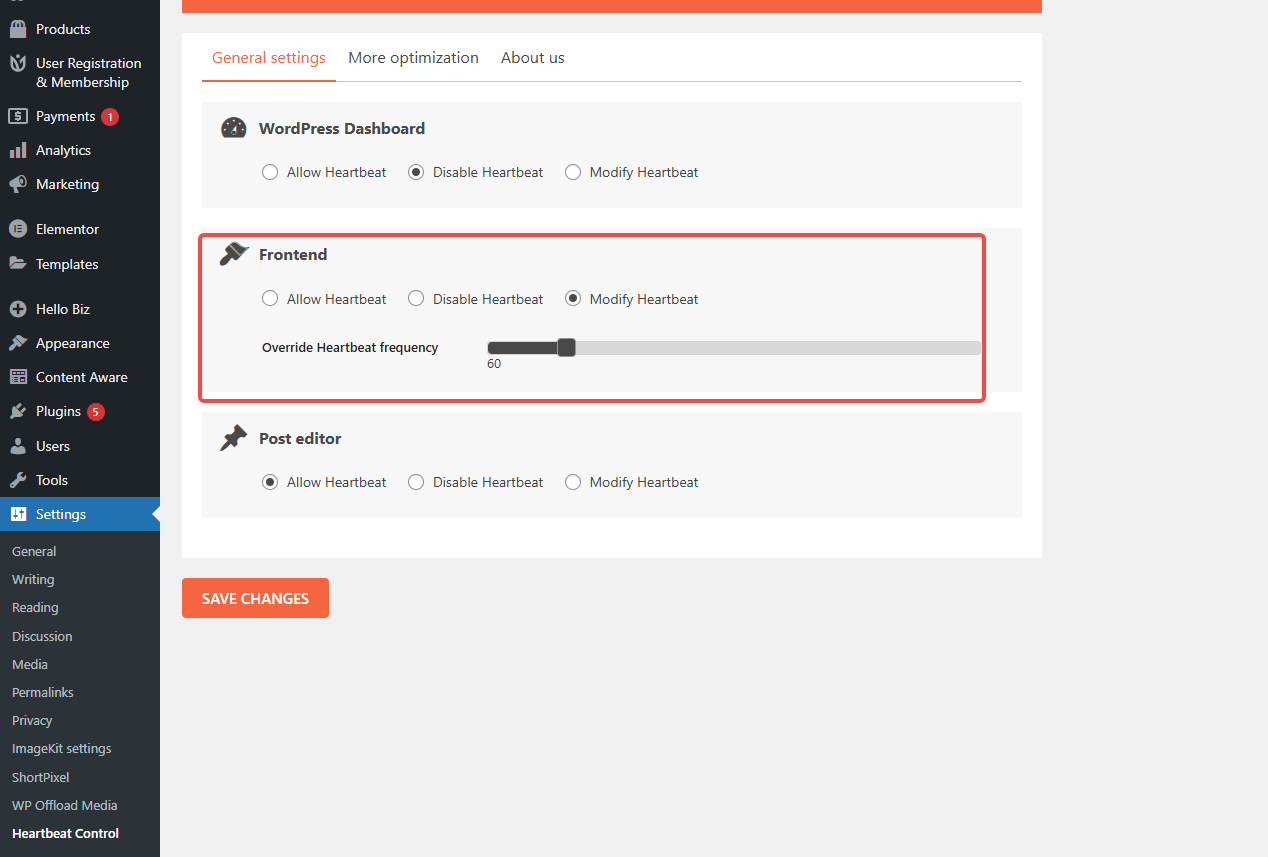
Task: Click the Analytics bar chart icon
Action: (18, 150)
